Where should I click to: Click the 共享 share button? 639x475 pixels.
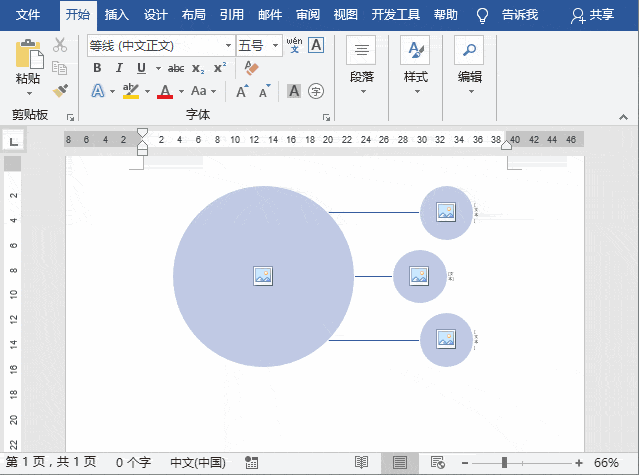[592, 15]
